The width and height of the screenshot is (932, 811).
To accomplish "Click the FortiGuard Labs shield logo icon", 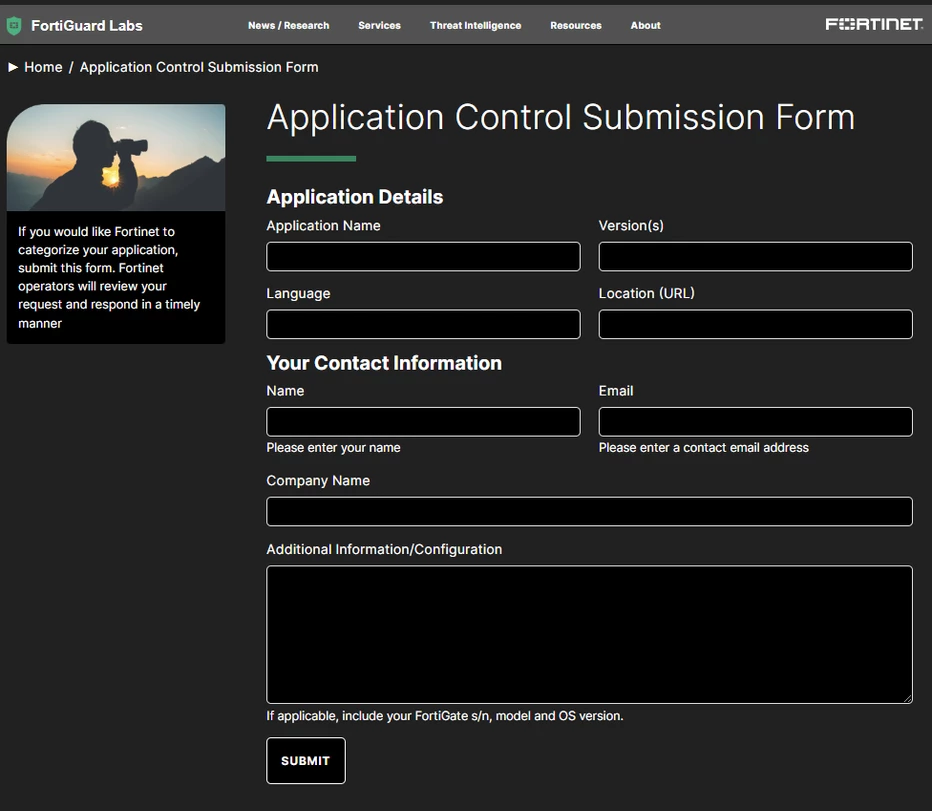I will click(x=14, y=26).
